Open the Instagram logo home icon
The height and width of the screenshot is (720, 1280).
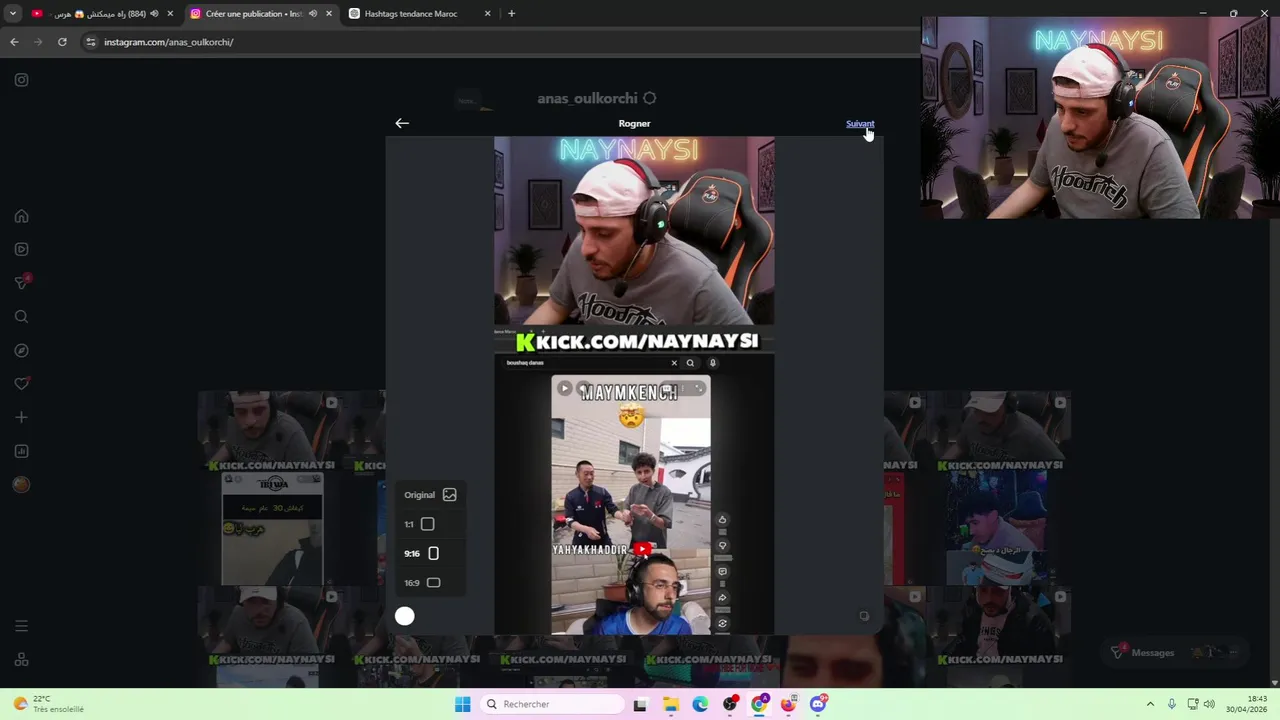click(21, 80)
